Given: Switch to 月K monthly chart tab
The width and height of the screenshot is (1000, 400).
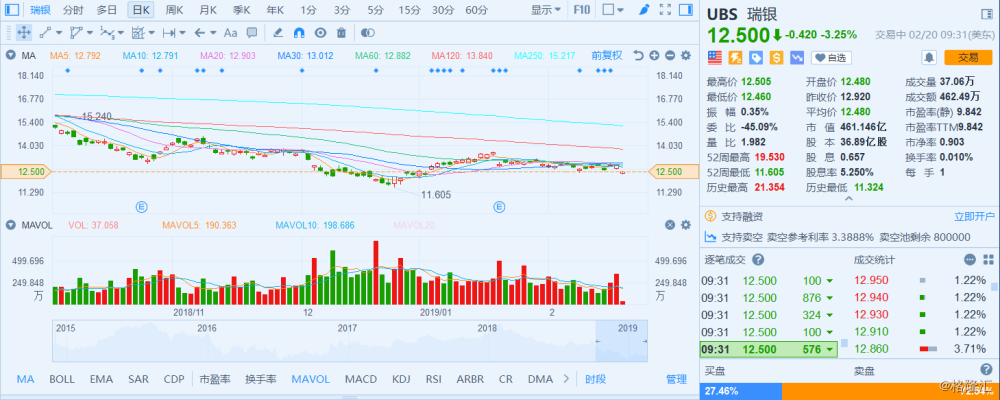Looking at the screenshot, I should tap(207, 10).
